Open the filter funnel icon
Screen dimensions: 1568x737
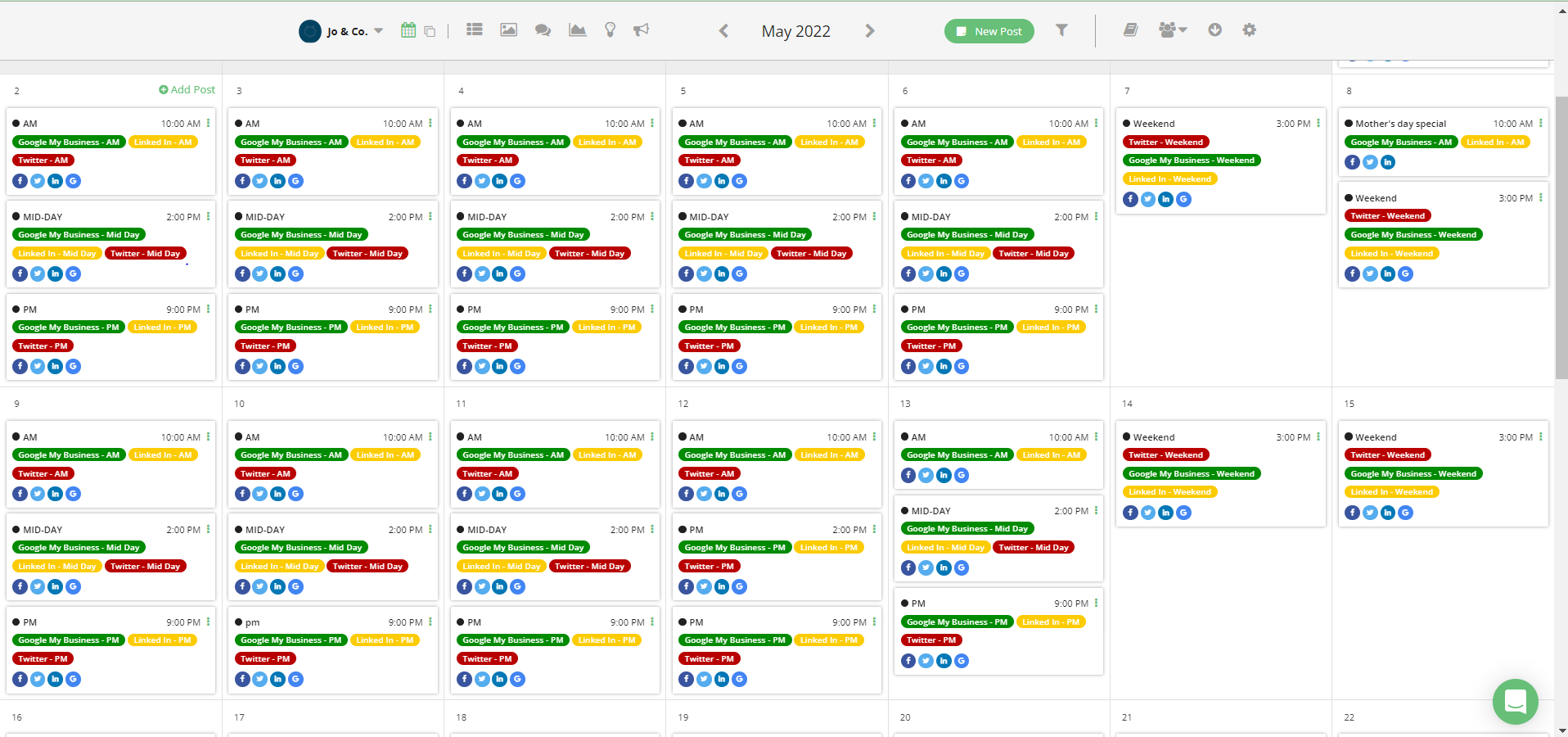click(x=1061, y=30)
